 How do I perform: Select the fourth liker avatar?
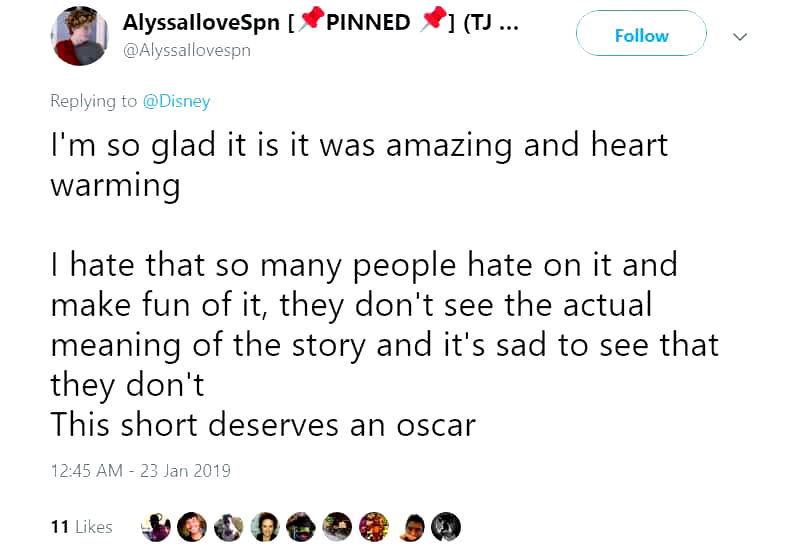tap(266, 526)
